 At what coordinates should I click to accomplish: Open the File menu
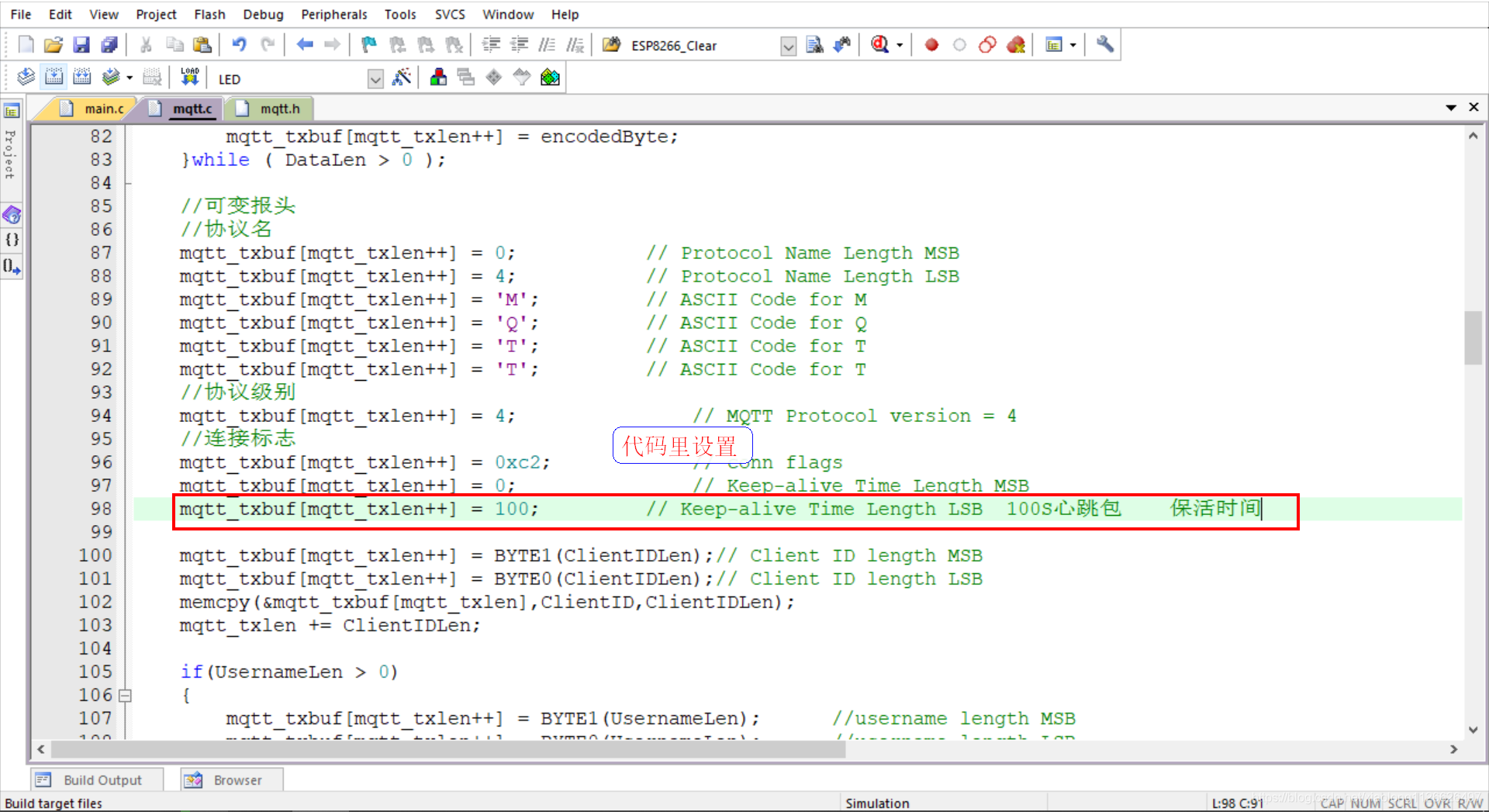click(x=21, y=14)
